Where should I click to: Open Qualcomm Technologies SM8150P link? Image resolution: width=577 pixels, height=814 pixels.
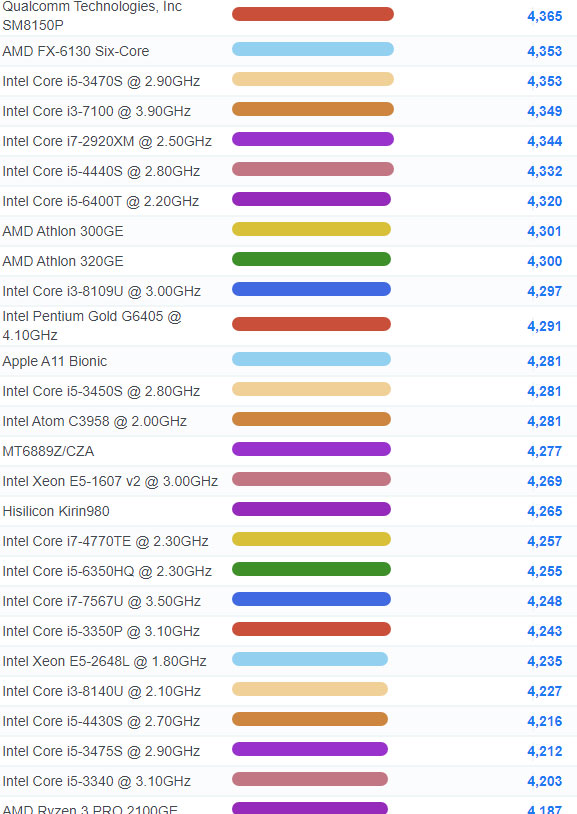(92, 16)
